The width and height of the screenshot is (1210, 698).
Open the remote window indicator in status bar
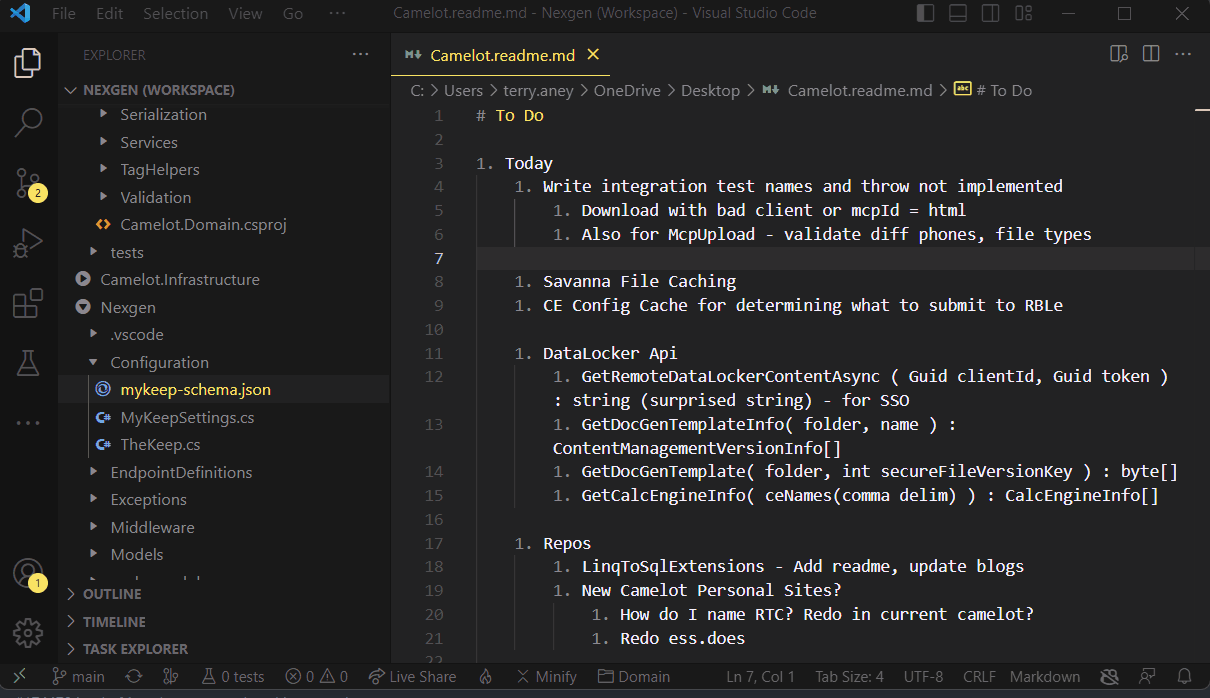19,677
